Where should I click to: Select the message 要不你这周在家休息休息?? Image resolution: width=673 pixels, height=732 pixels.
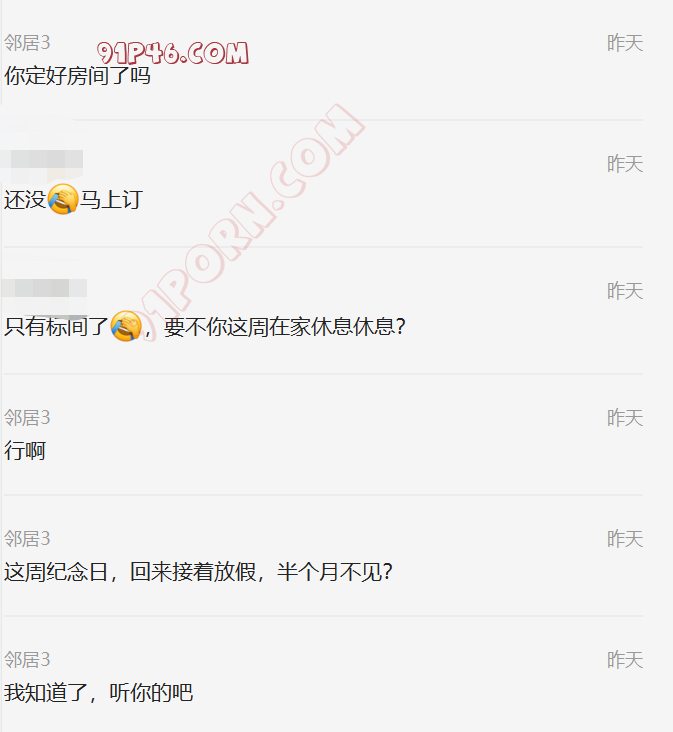(x=285, y=326)
